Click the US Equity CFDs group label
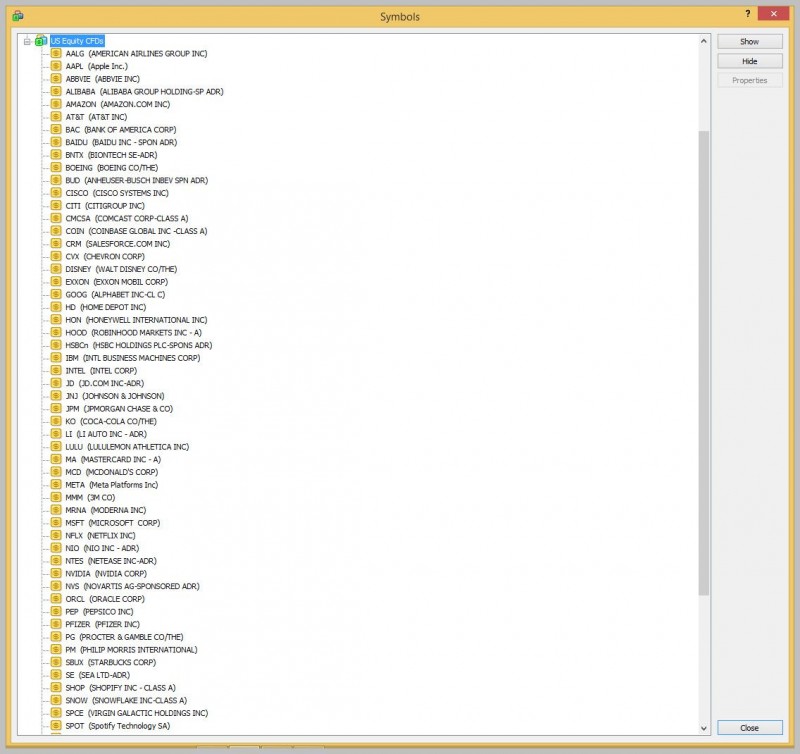The height and width of the screenshot is (754, 800). click(x=77, y=41)
